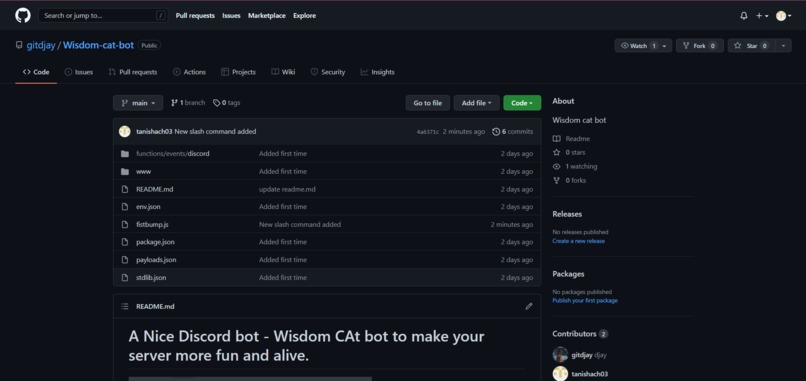Click the folder icon for functions/events/discord
This screenshot has height=381, width=806.
[124, 154]
